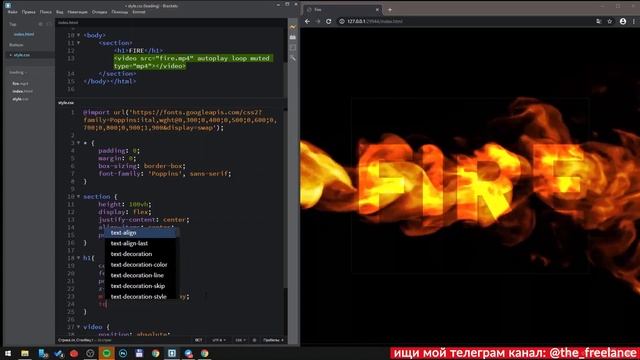
Task: Click the Chrome address bar URL
Action: 375,21
